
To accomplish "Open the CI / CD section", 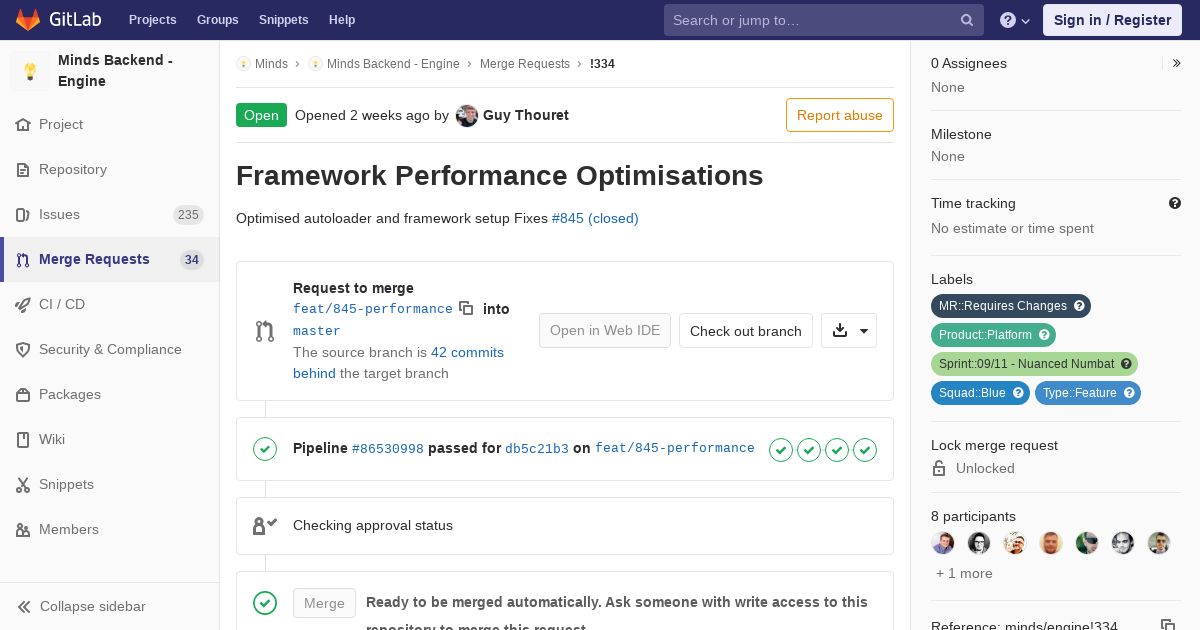I will (x=62, y=304).
